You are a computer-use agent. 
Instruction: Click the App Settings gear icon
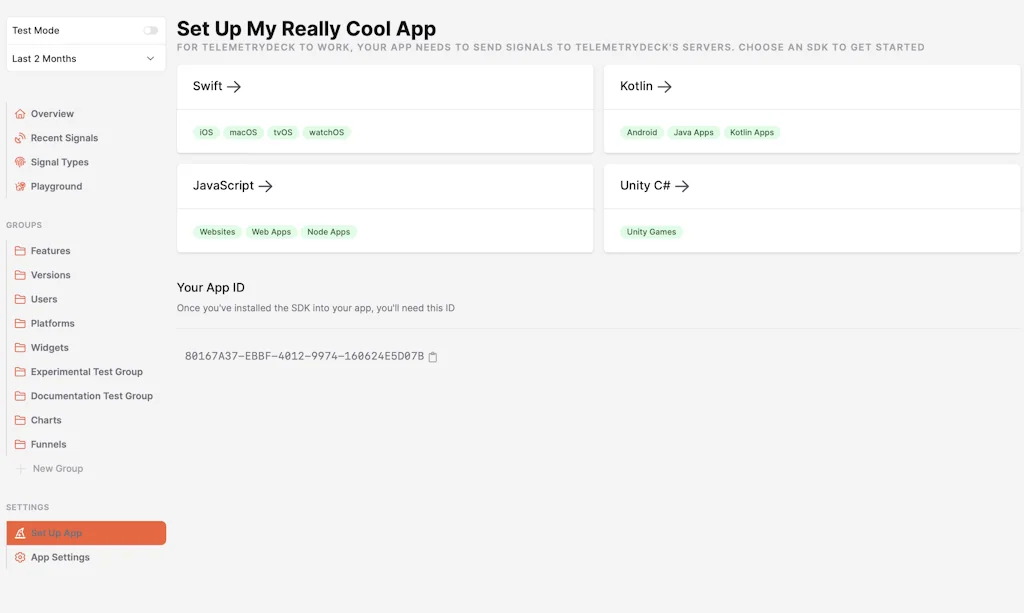click(x=20, y=557)
